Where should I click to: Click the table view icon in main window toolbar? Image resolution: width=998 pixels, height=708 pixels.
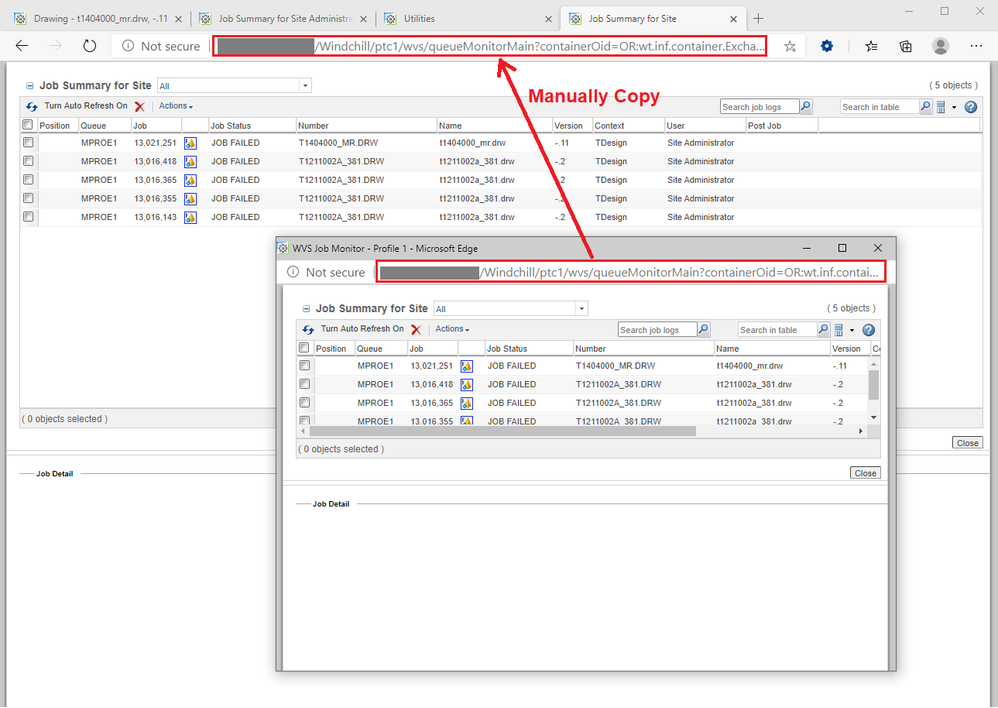(x=942, y=107)
